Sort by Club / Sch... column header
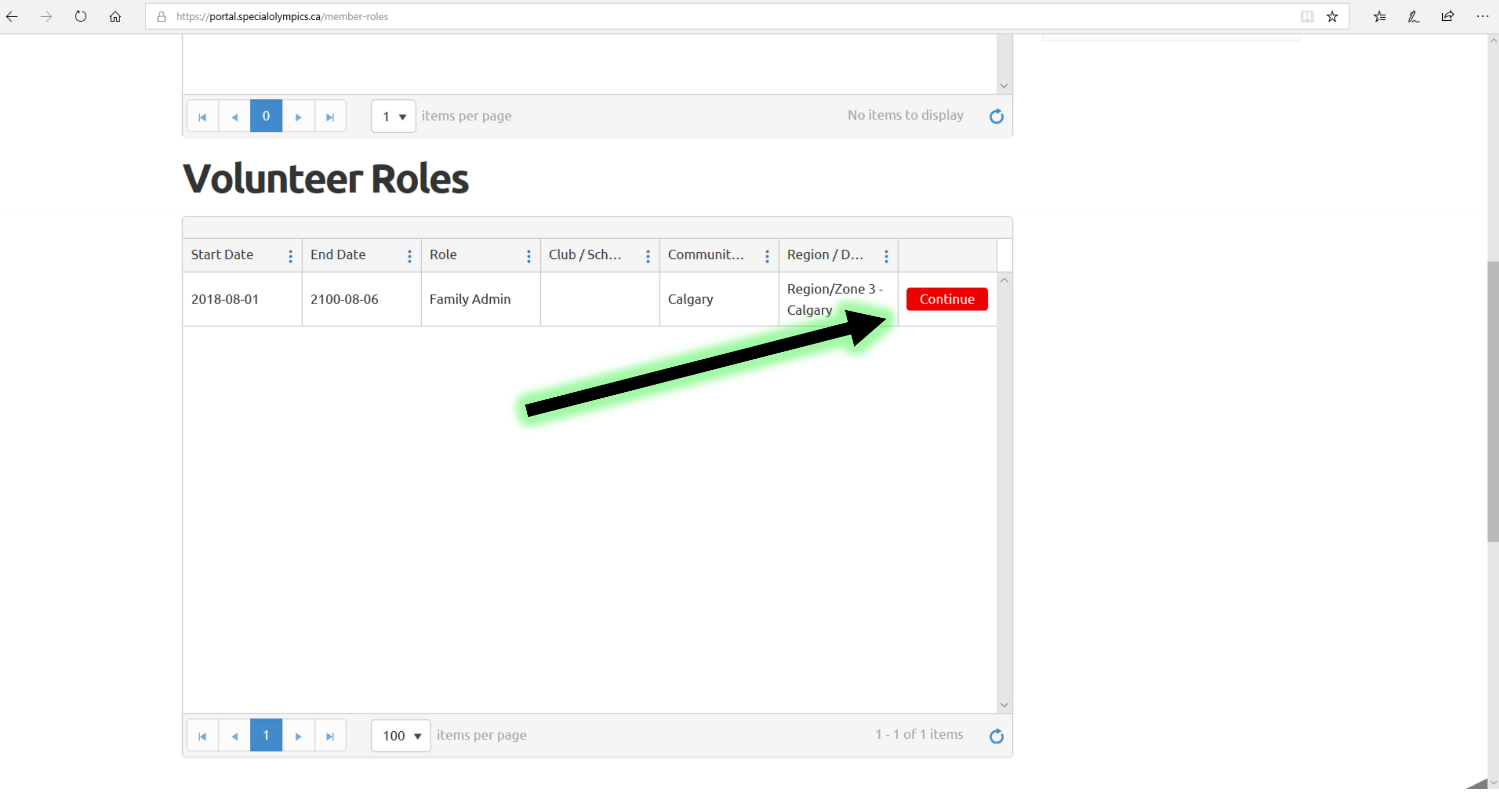The width and height of the screenshot is (1499, 793). pos(585,255)
